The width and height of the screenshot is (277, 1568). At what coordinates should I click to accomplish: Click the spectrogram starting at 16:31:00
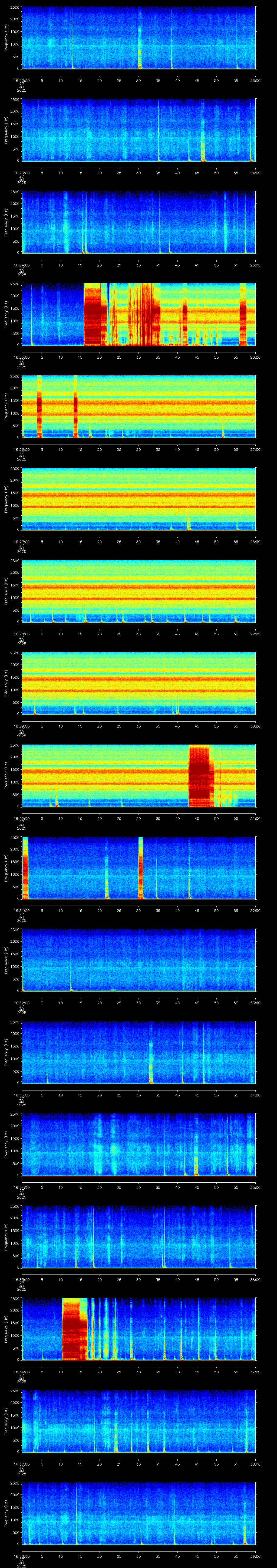138,868
